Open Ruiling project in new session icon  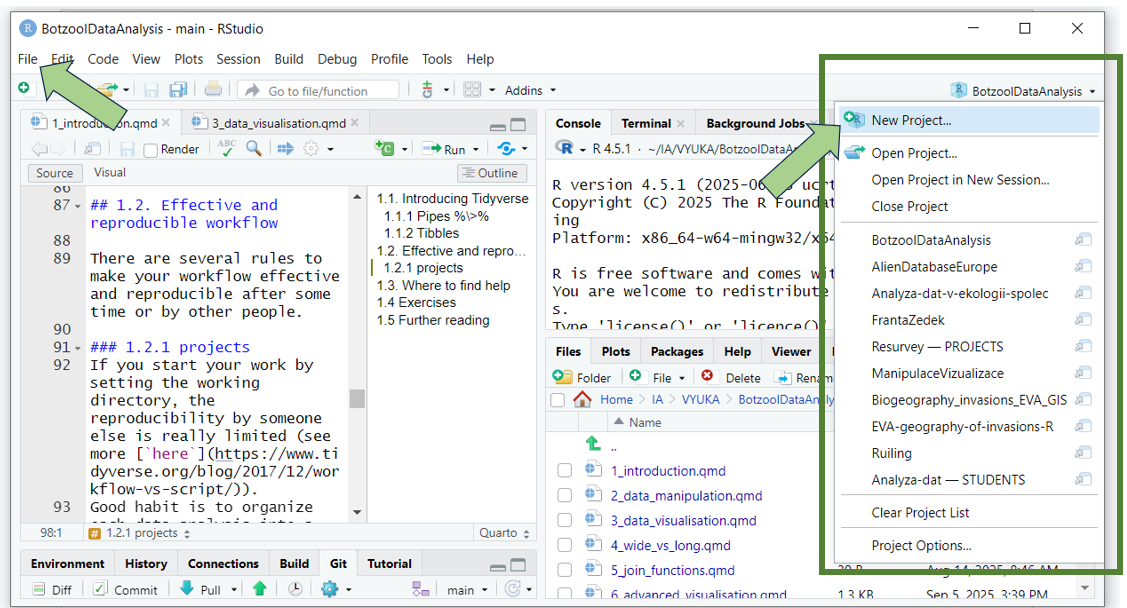(x=1083, y=453)
